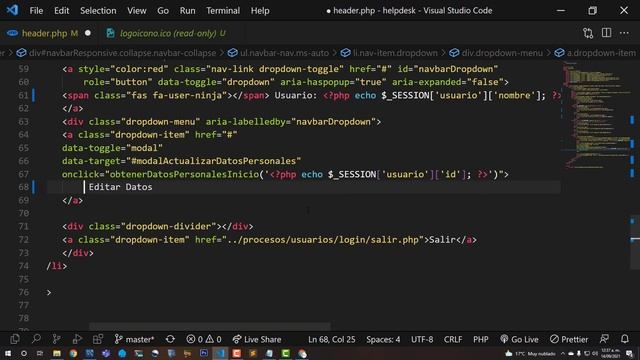Open editor More Actions ellipsis
This screenshot has width=640, height=360.
[x=624, y=33]
